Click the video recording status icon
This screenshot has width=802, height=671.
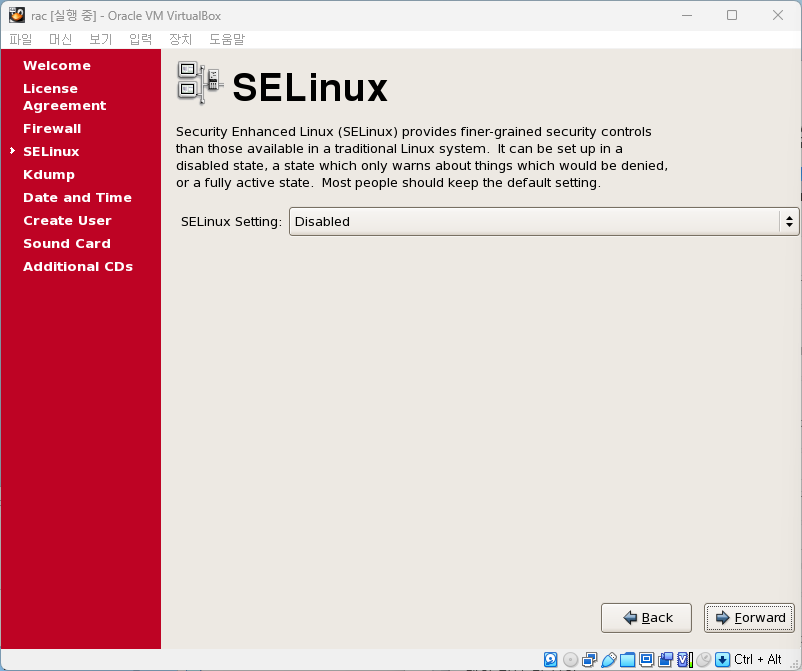pos(666,660)
